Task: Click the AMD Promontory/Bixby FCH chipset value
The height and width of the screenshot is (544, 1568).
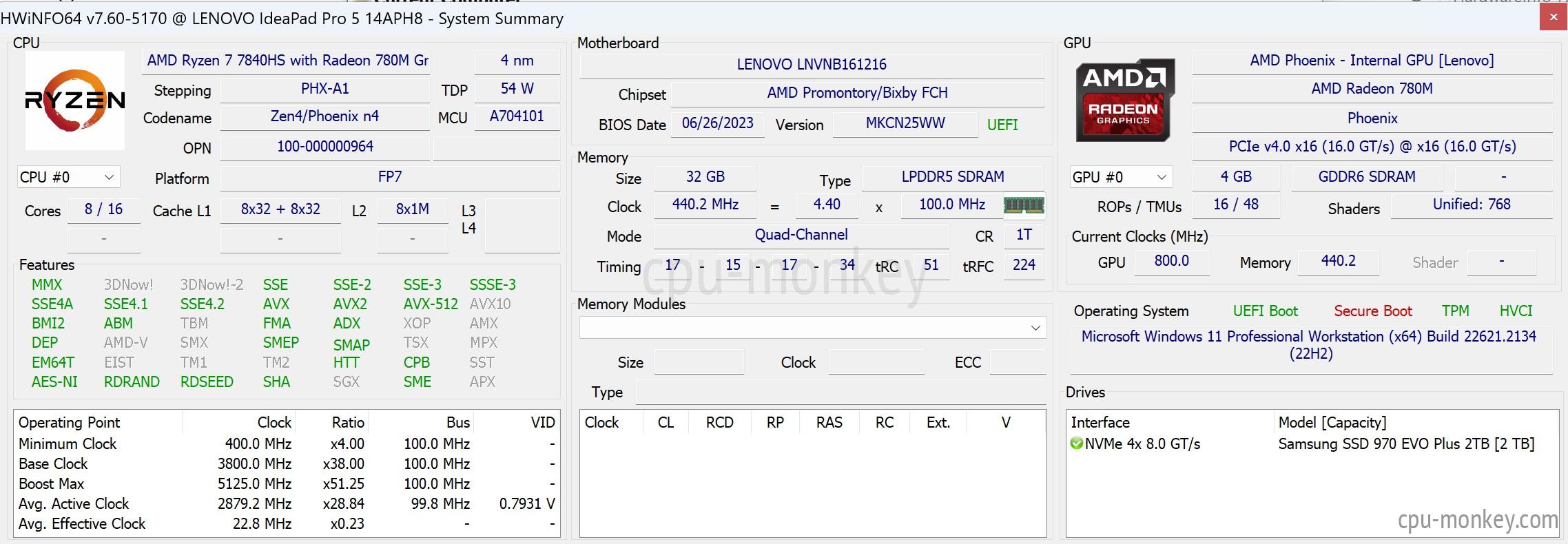Action: (x=858, y=93)
